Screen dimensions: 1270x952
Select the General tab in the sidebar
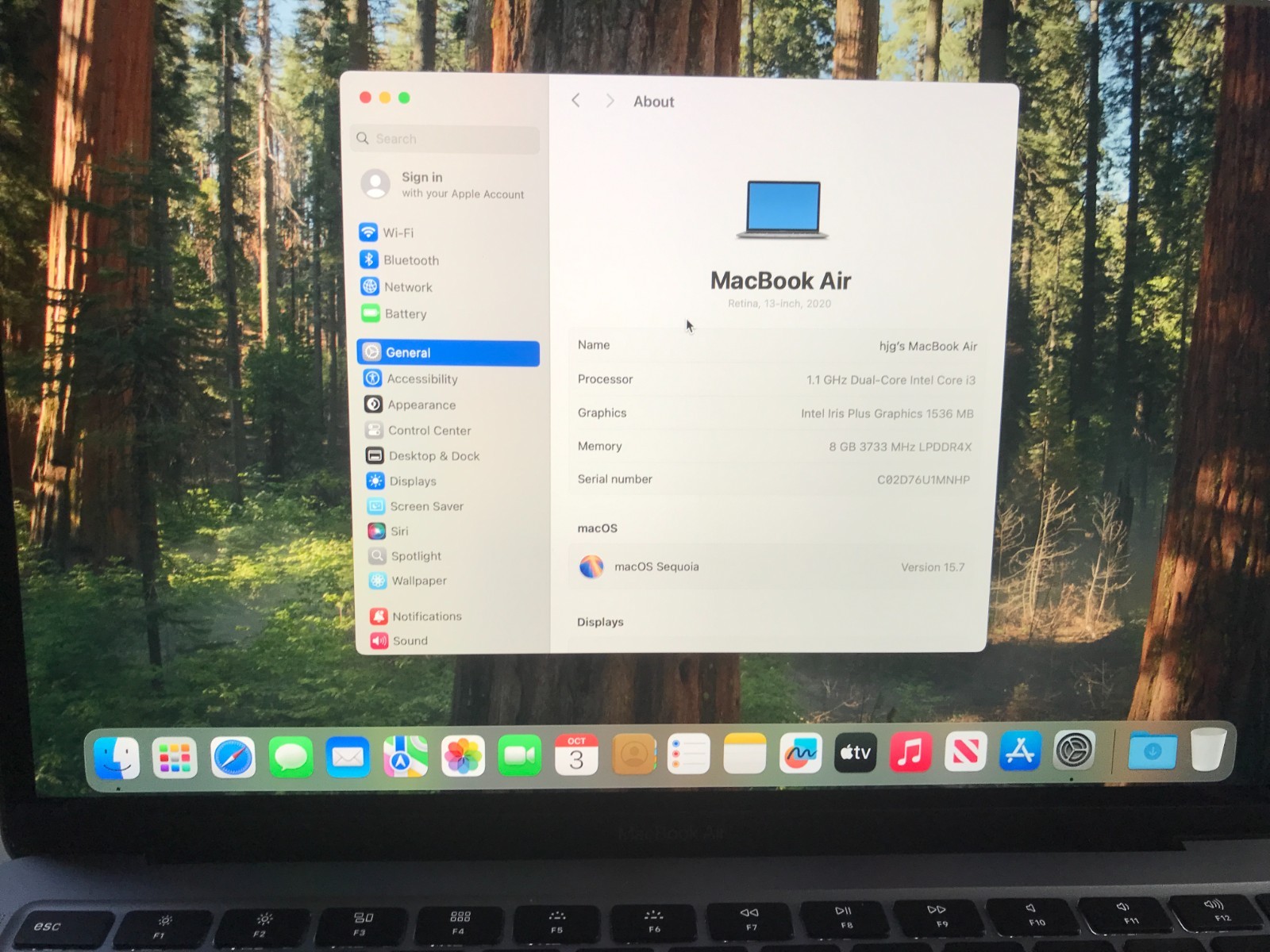click(x=410, y=352)
